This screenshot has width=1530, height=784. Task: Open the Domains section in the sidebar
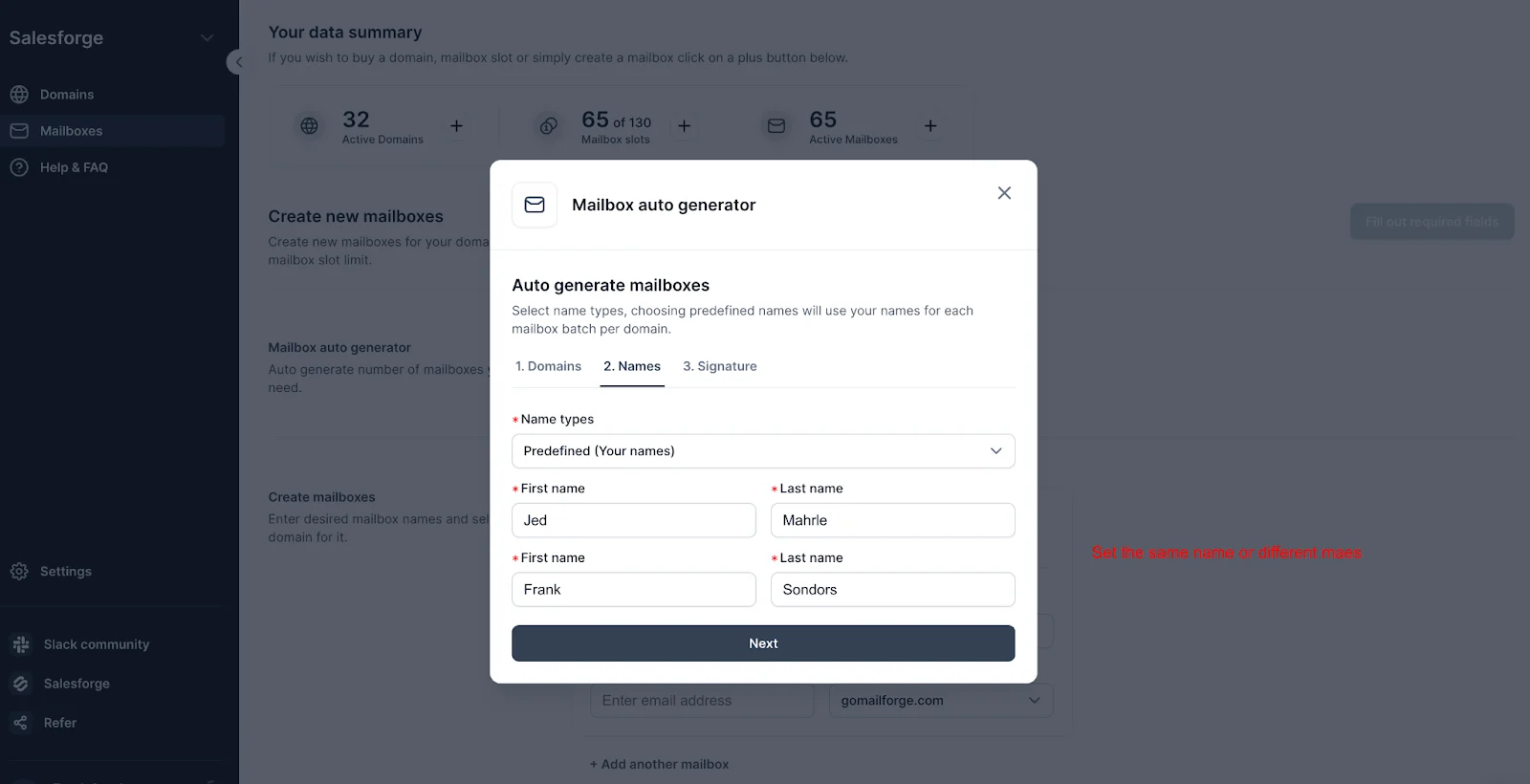click(66, 94)
